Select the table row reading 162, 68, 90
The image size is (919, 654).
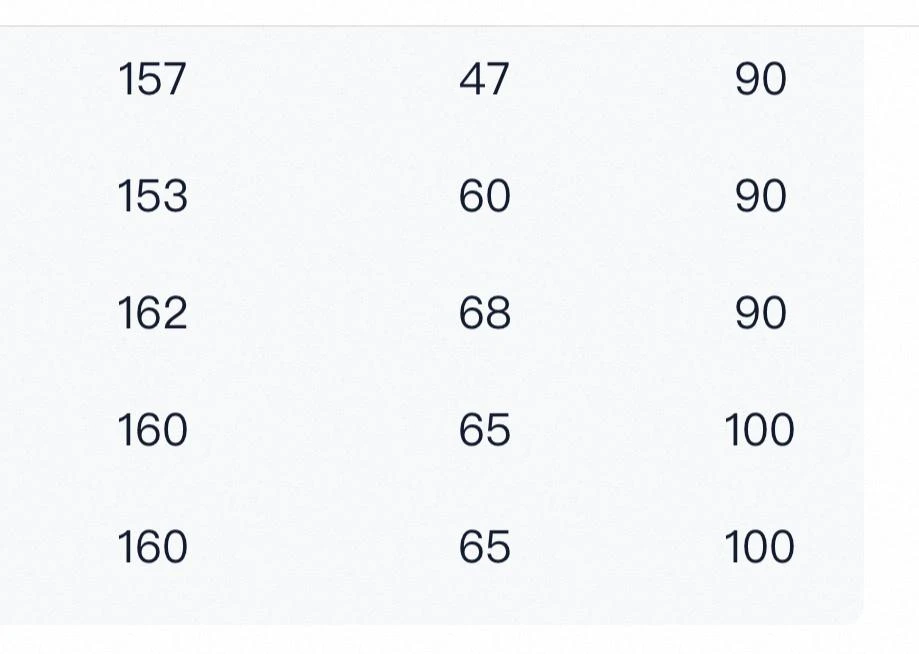320,313
